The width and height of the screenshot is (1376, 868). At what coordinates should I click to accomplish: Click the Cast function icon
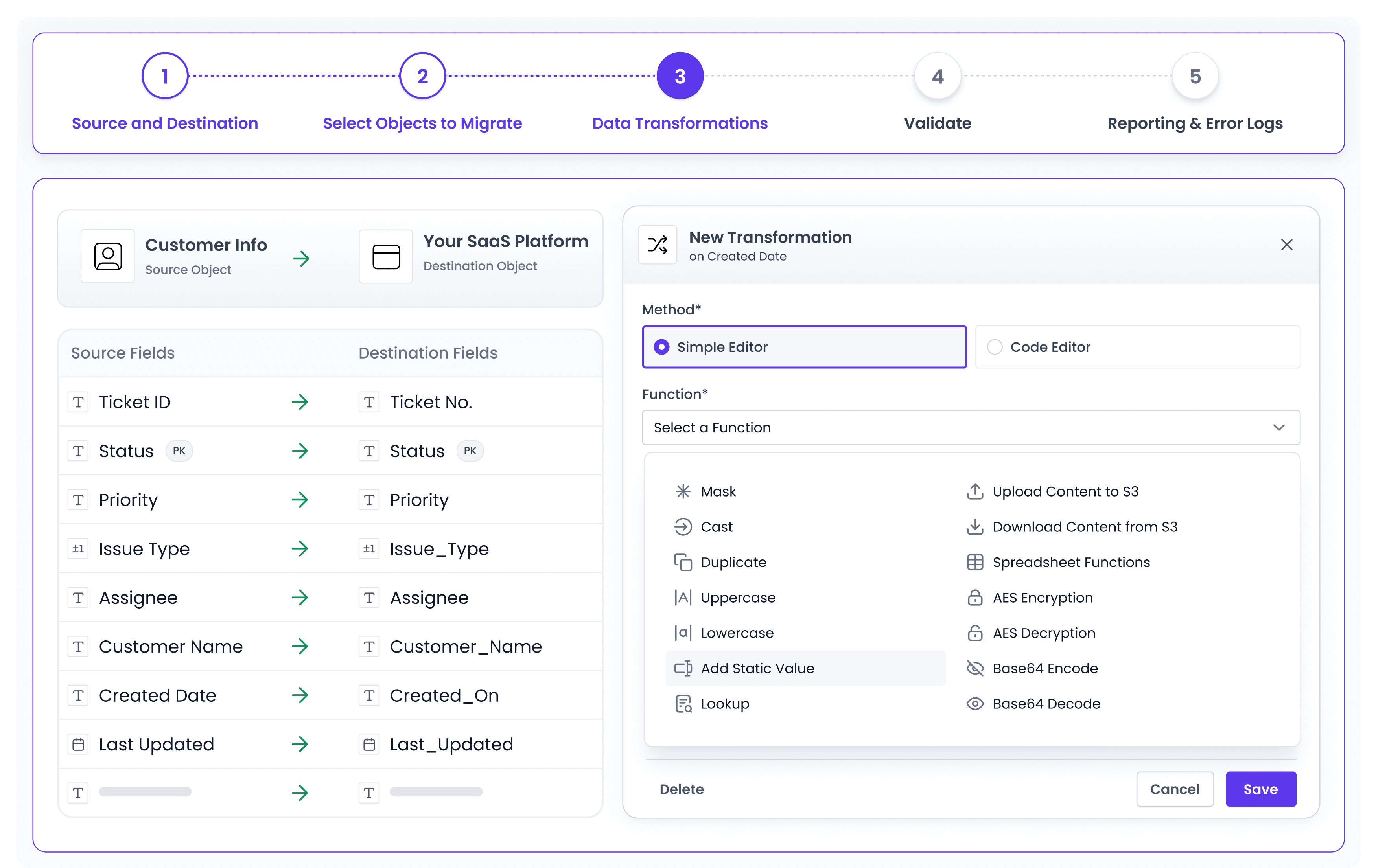(683, 527)
